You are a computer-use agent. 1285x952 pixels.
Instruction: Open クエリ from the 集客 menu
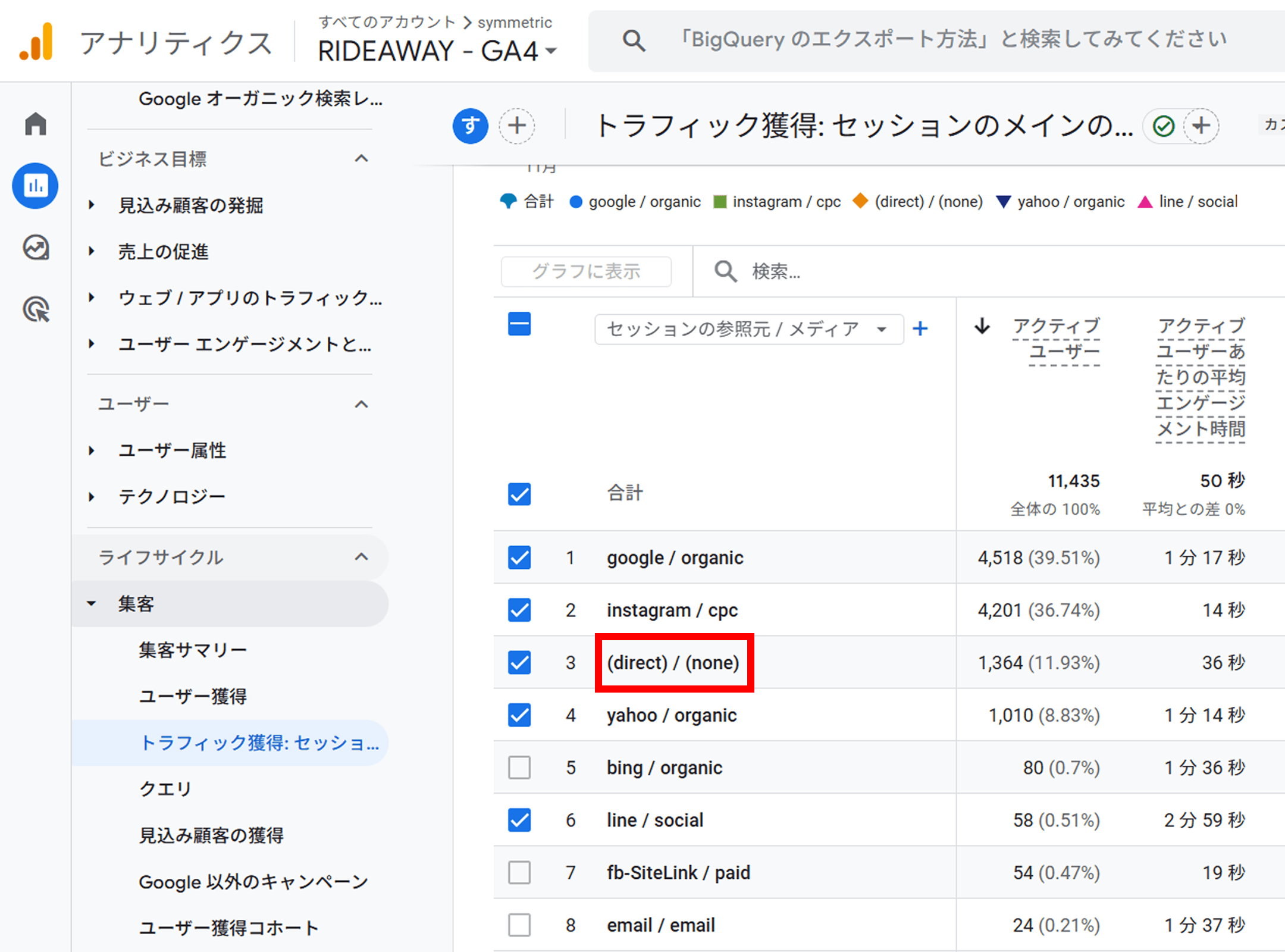point(165,788)
